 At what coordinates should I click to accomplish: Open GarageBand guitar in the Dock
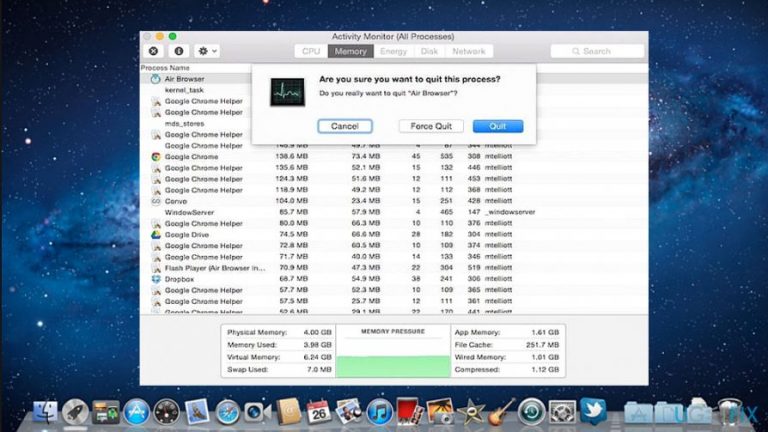[x=501, y=411]
